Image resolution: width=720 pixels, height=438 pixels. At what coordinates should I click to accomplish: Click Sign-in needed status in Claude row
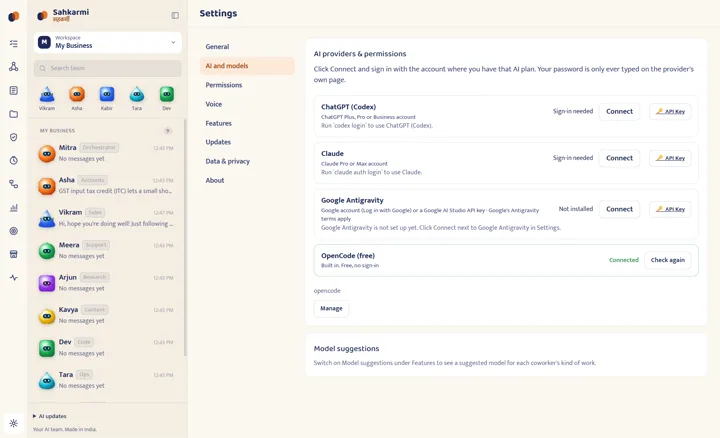pyautogui.click(x=573, y=158)
